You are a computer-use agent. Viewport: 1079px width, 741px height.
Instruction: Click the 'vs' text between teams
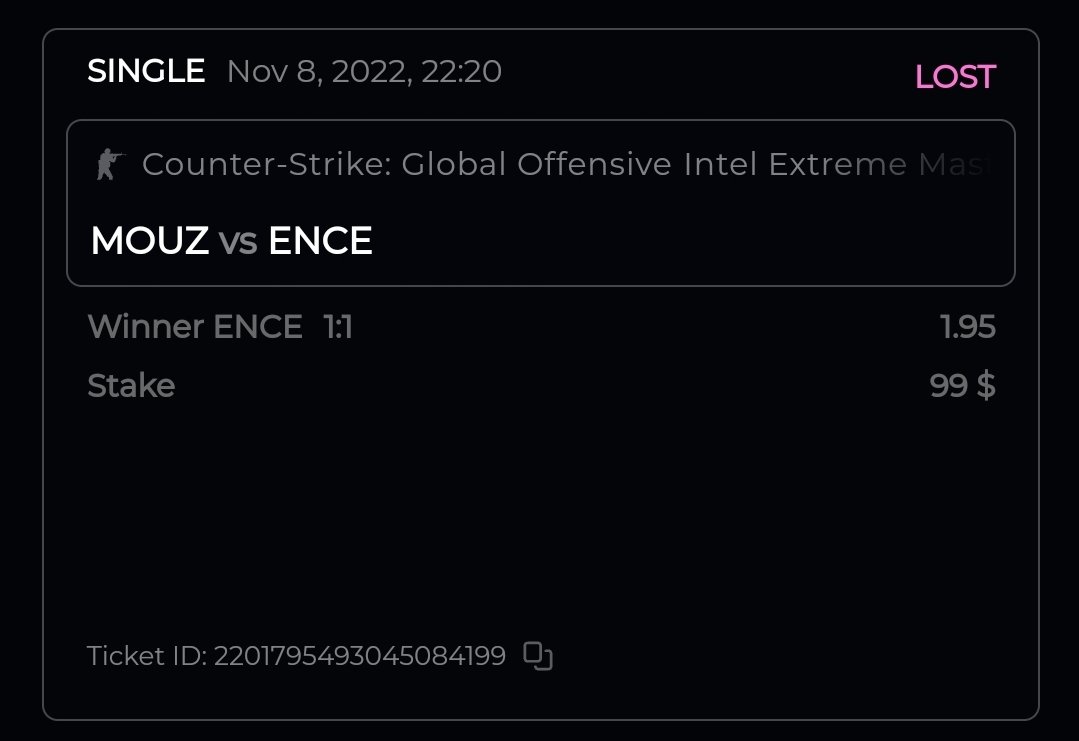point(238,242)
